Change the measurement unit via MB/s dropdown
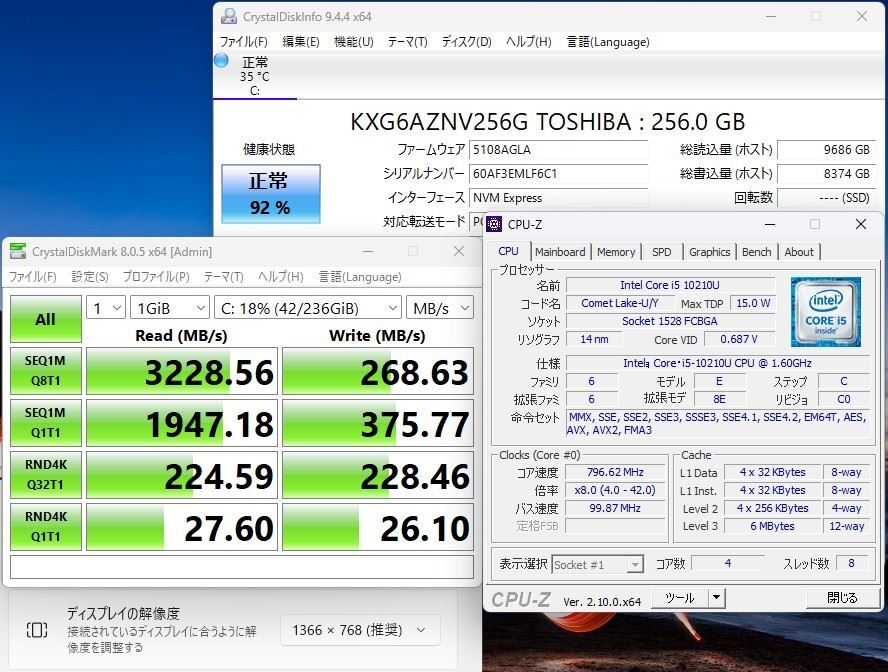The image size is (888, 672). coord(440,308)
